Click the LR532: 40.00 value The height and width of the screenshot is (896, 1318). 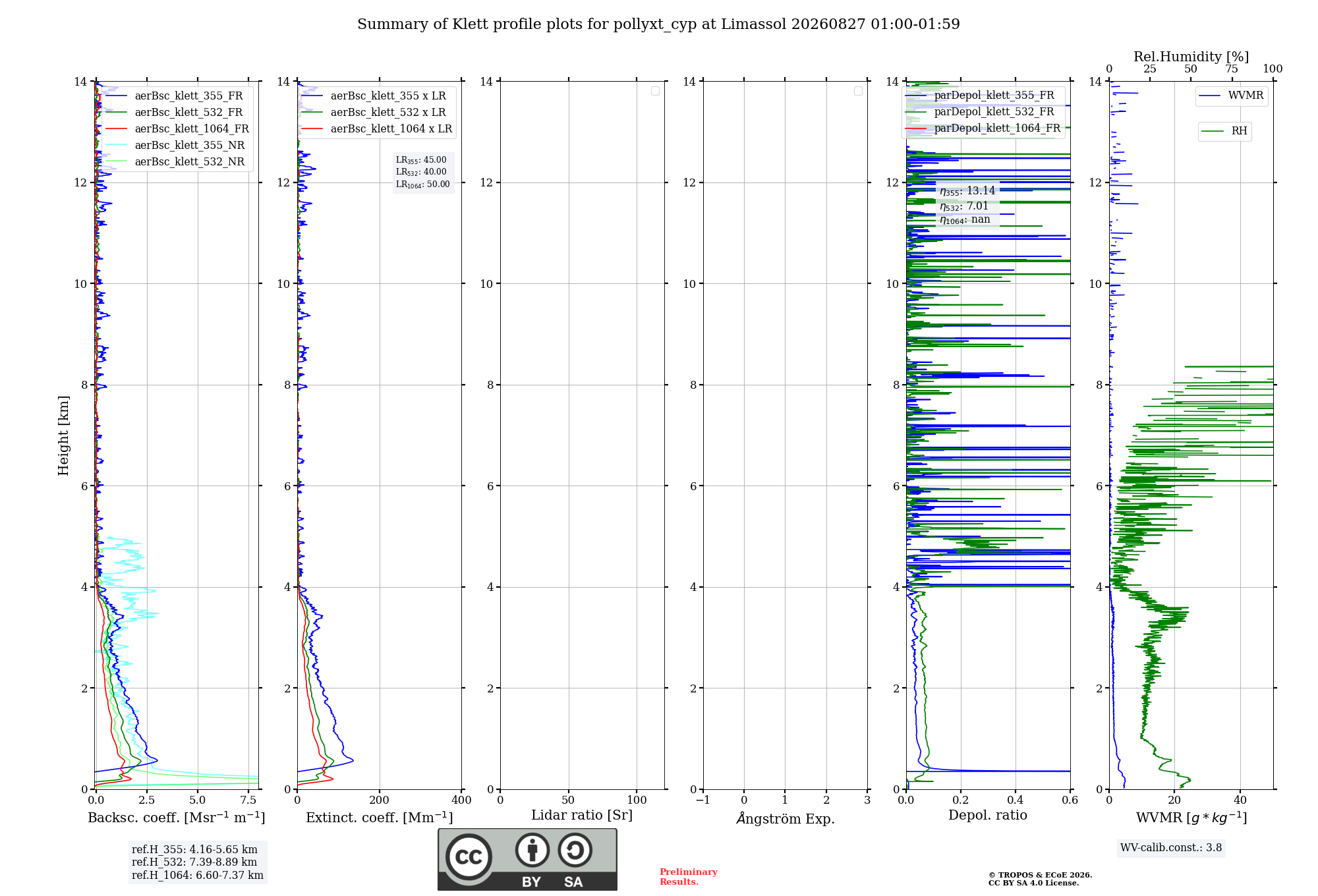(421, 172)
